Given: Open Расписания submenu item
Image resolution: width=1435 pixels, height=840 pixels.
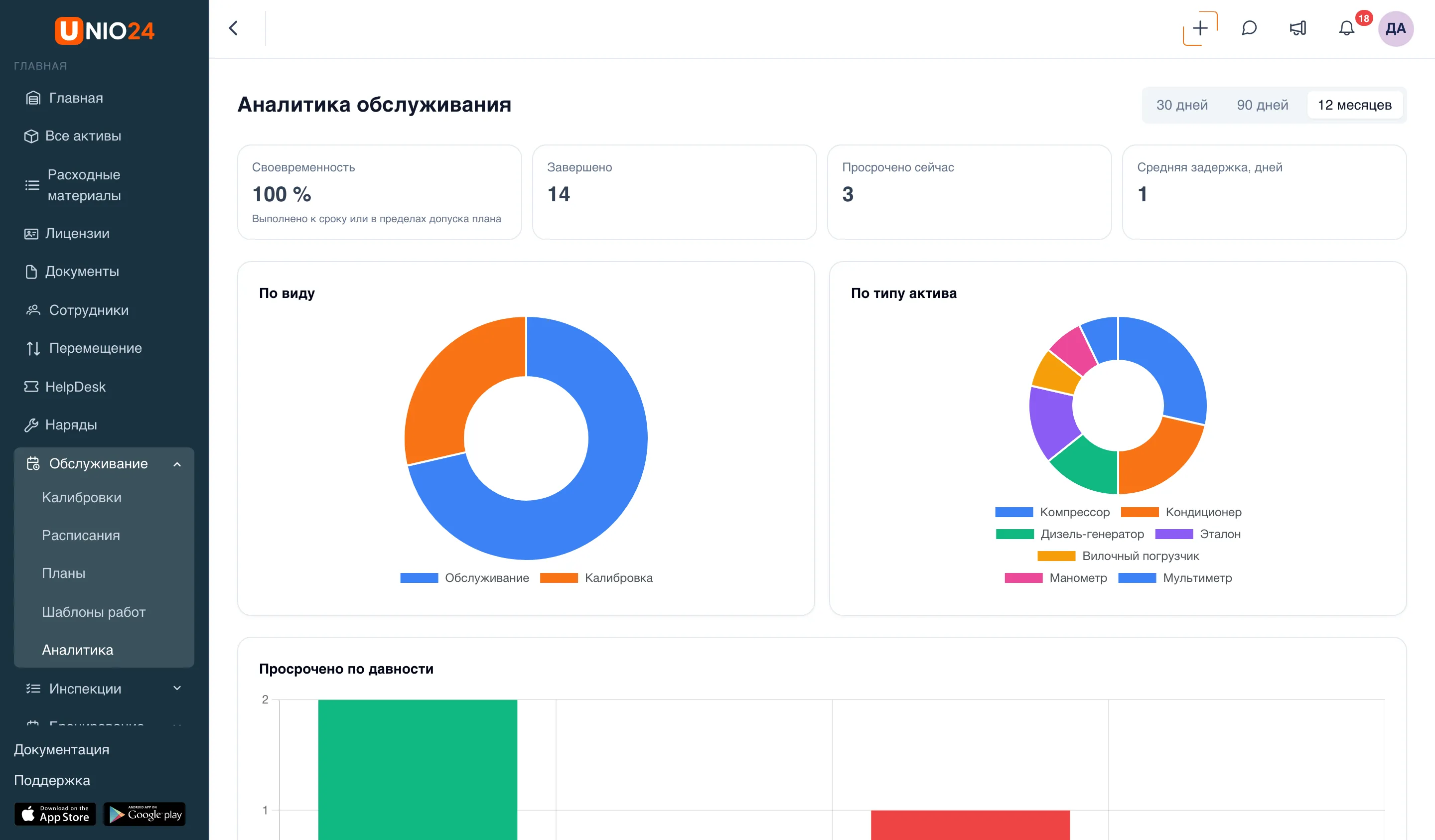Looking at the screenshot, I should click(x=81, y=535).
